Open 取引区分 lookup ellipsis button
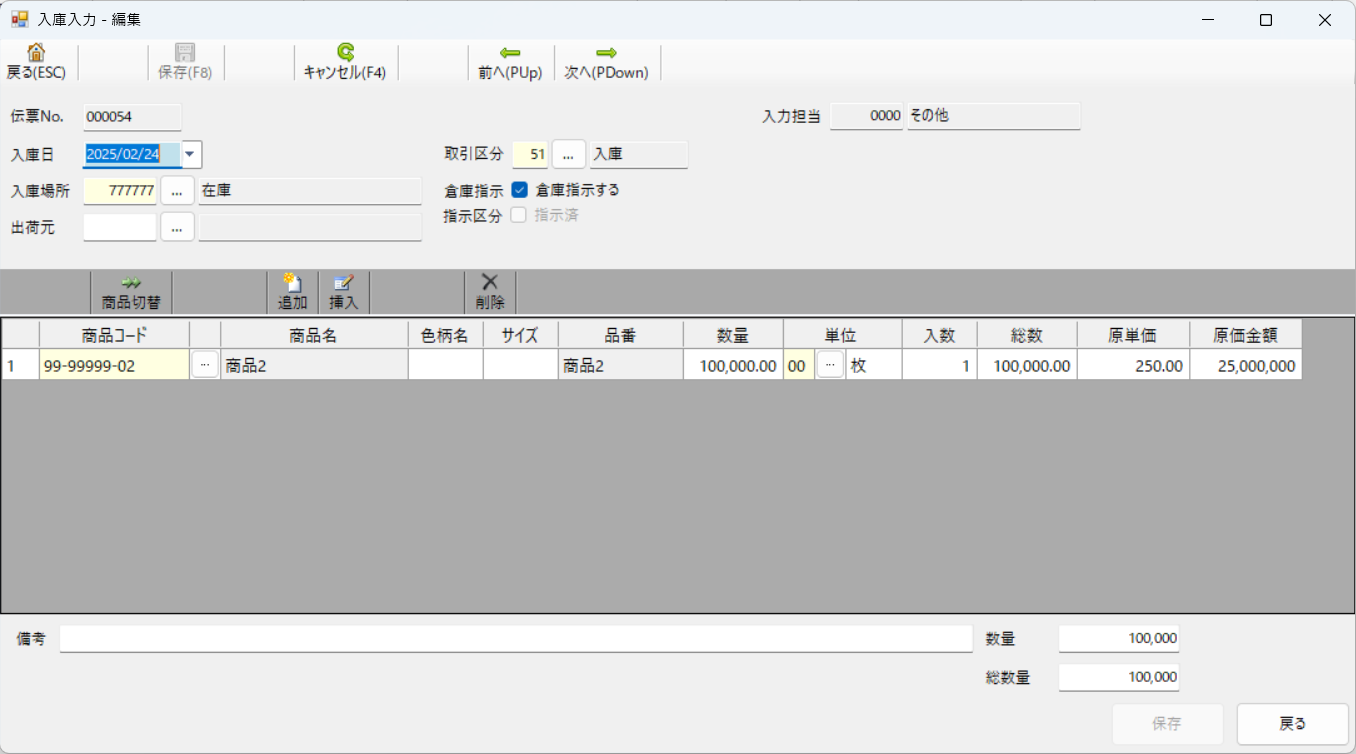Viewport: 1356px width, 754px height. [568, 155]
